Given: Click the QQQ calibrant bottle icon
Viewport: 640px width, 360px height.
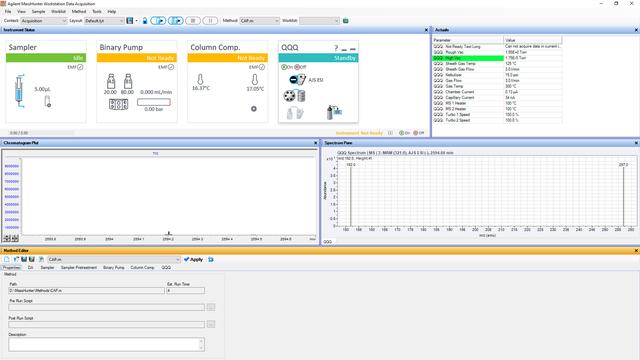Looking at the screenshot, I should click(294, 113).
